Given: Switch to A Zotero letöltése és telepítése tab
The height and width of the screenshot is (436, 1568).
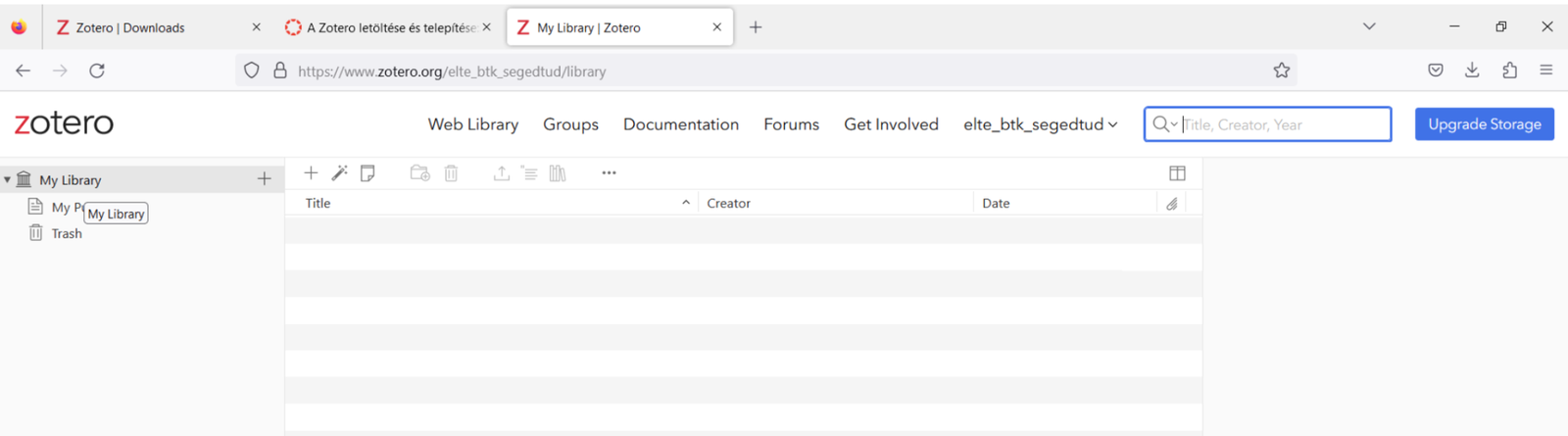Looking at the screenshot, I should tap(391, 27).
